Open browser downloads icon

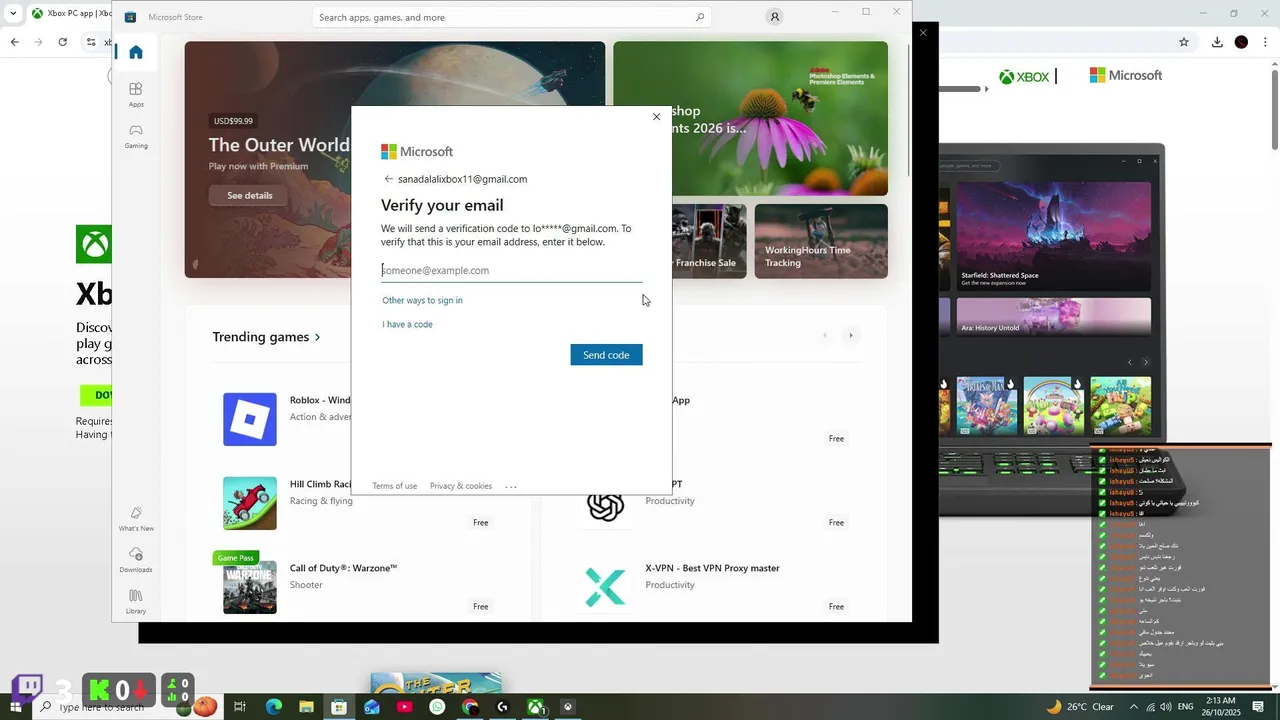click(1217, 42)
